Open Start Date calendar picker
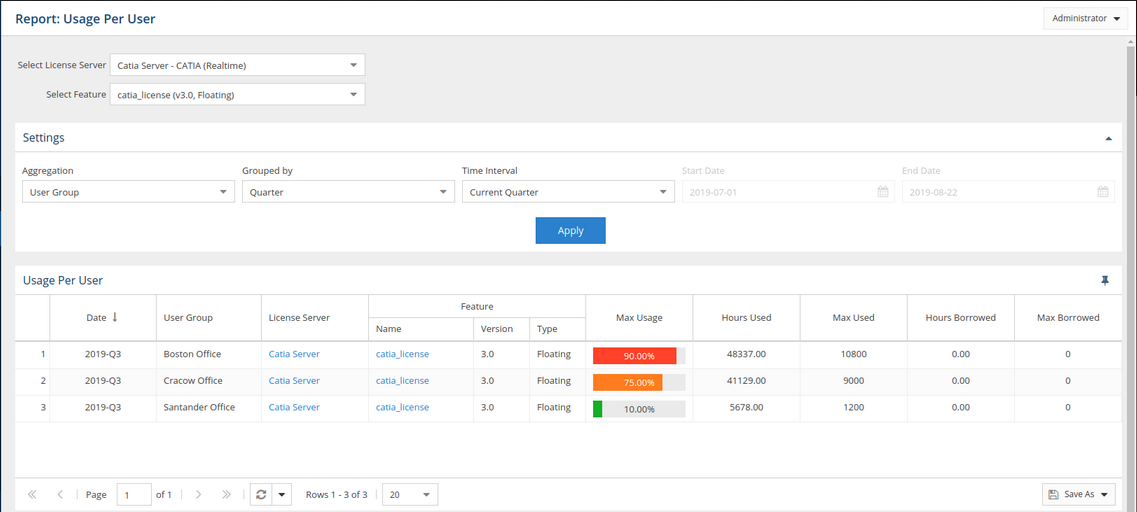Viewport: 1137px width, 512px height. pyautogui.click(x=882, y=192)
